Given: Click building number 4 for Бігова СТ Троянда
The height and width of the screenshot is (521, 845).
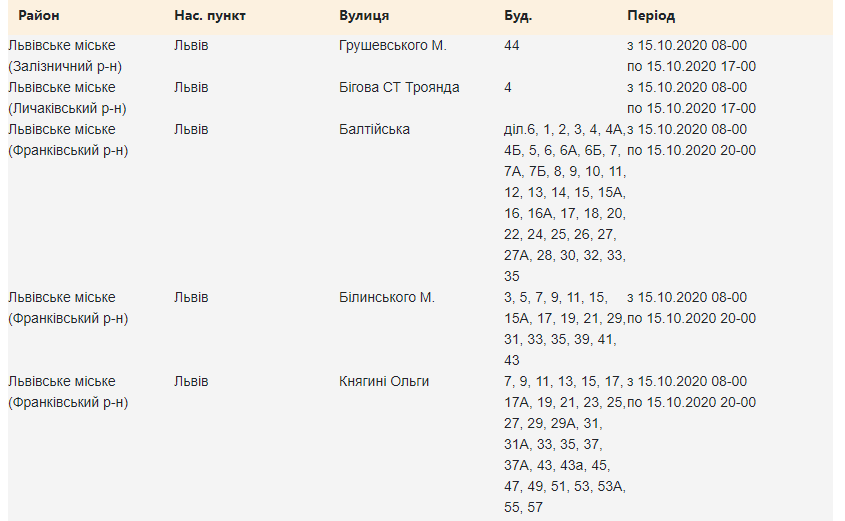Looking at the screenshot, I should (x=508, y=87).
